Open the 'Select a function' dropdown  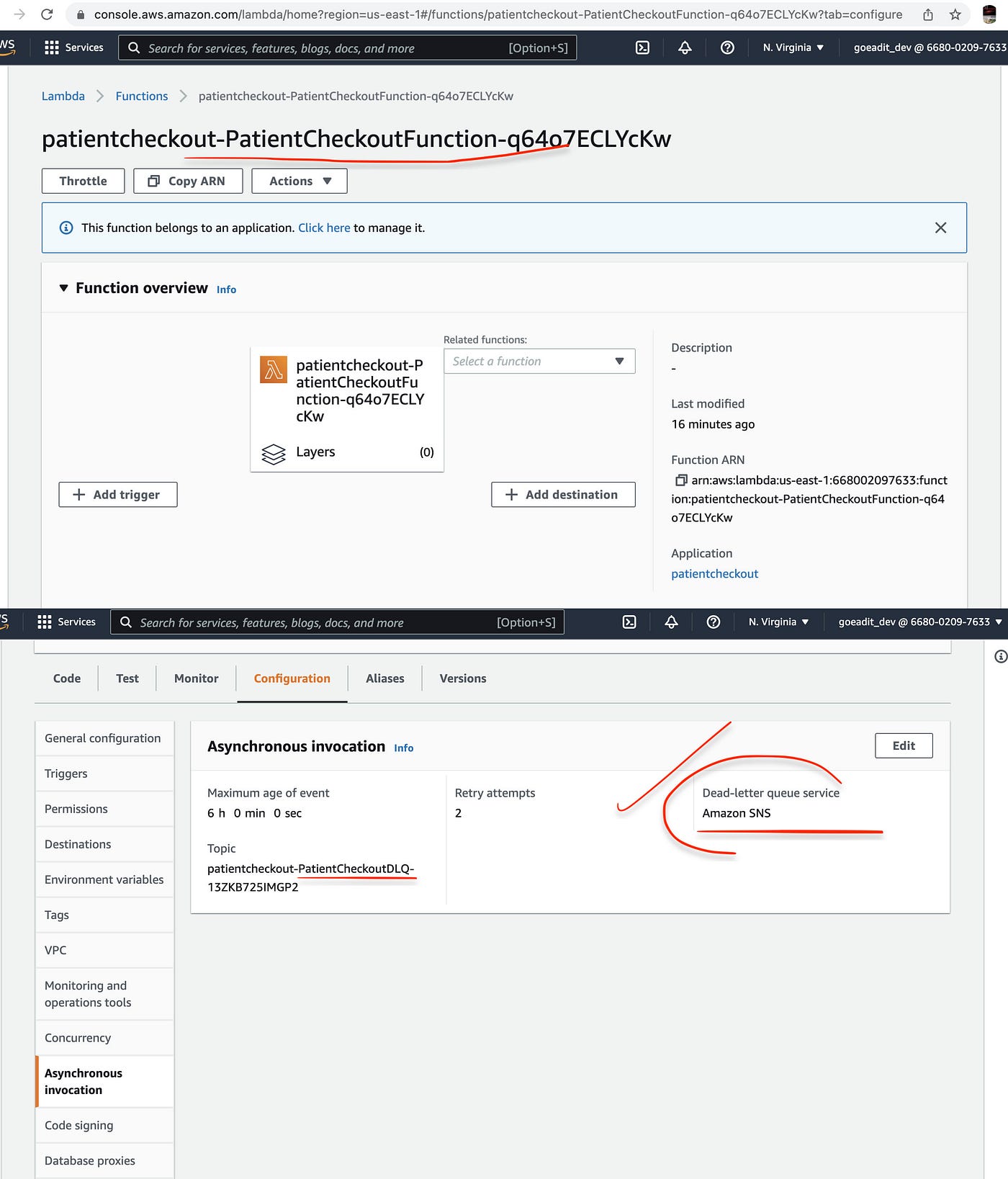click(x=539, y=361)
